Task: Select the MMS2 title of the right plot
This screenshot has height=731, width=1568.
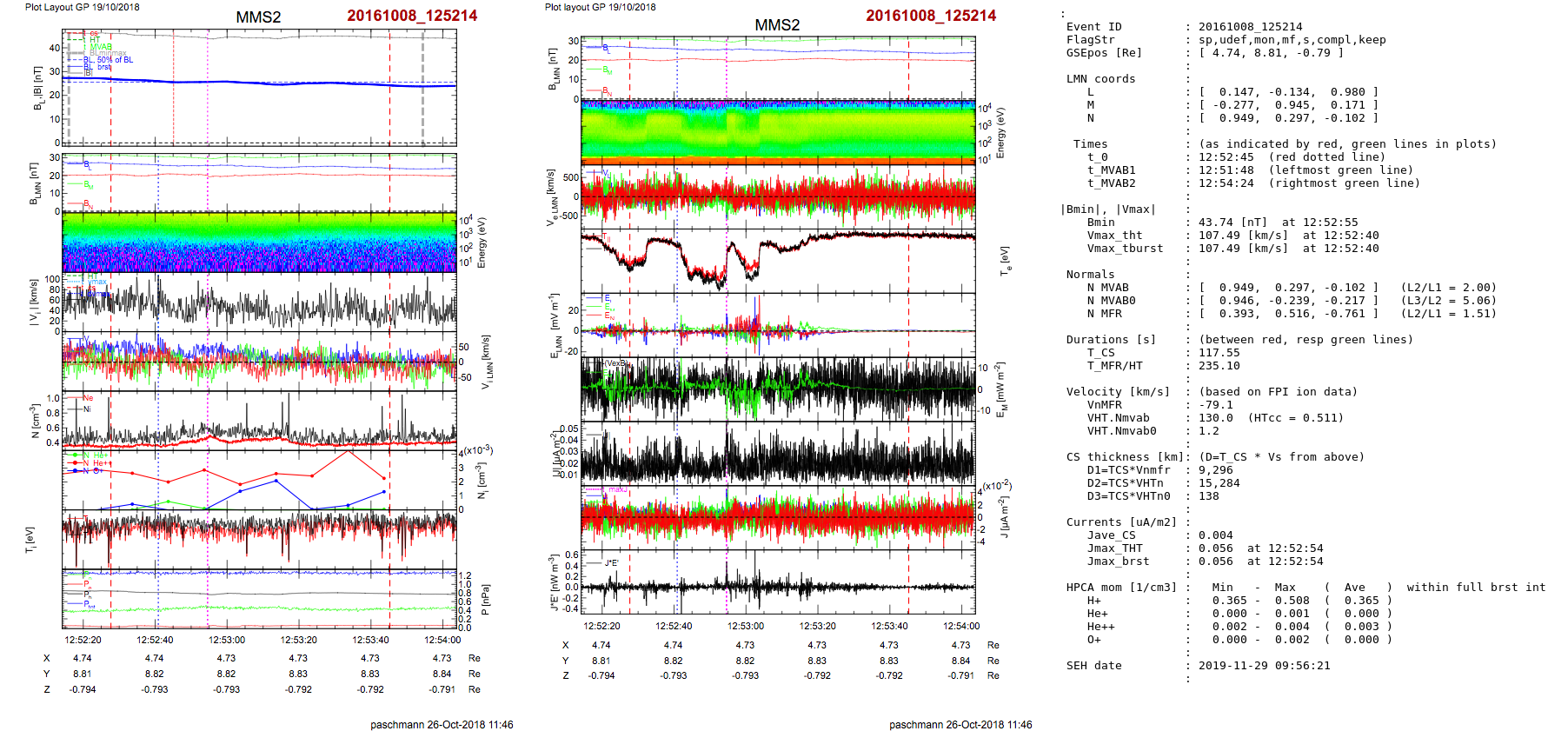Action: click(777, 25)
